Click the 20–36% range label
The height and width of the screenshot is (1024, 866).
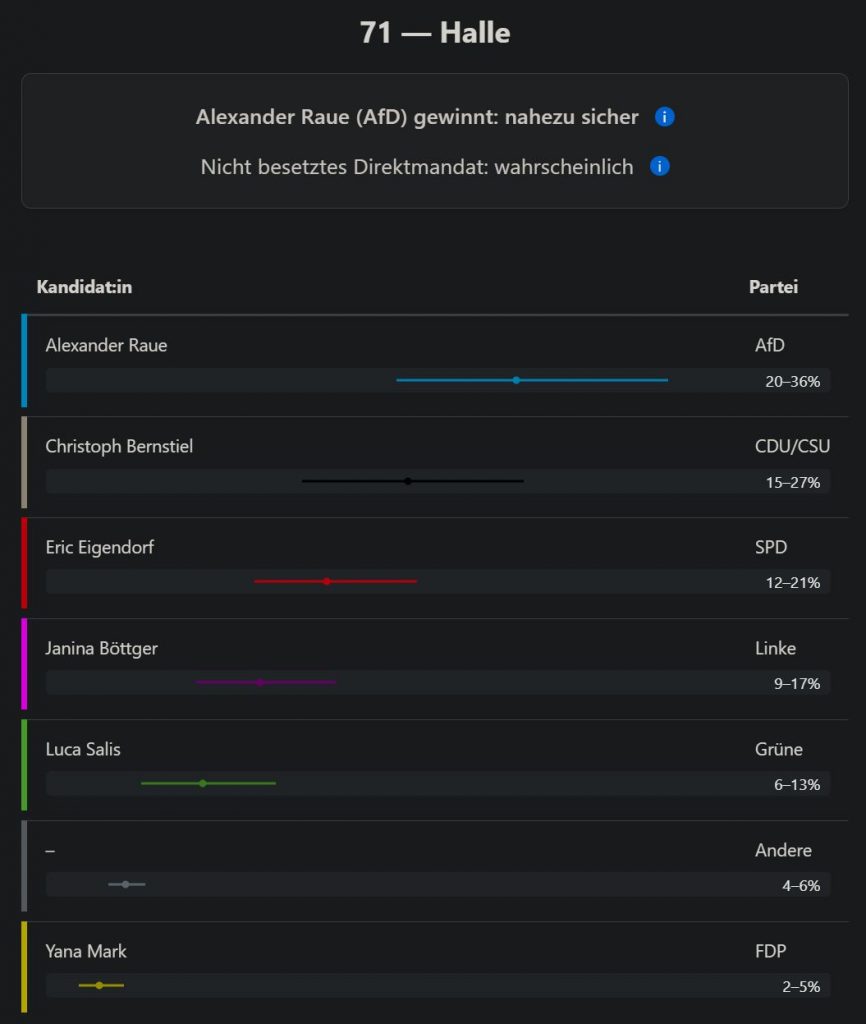[x=793, y=381]
